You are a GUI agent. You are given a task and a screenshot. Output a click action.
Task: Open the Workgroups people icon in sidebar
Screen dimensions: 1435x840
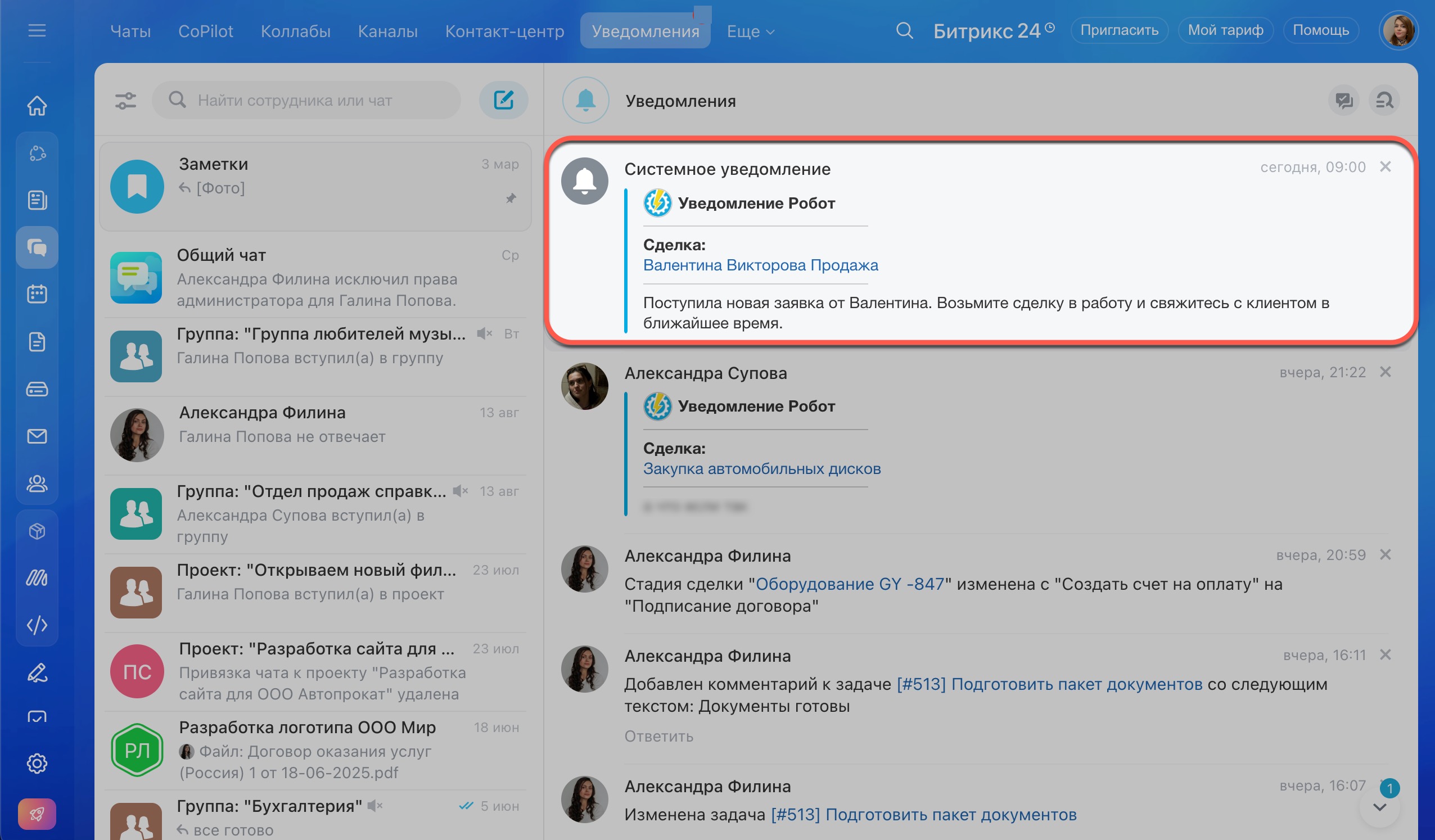click(x=37, y=484)
